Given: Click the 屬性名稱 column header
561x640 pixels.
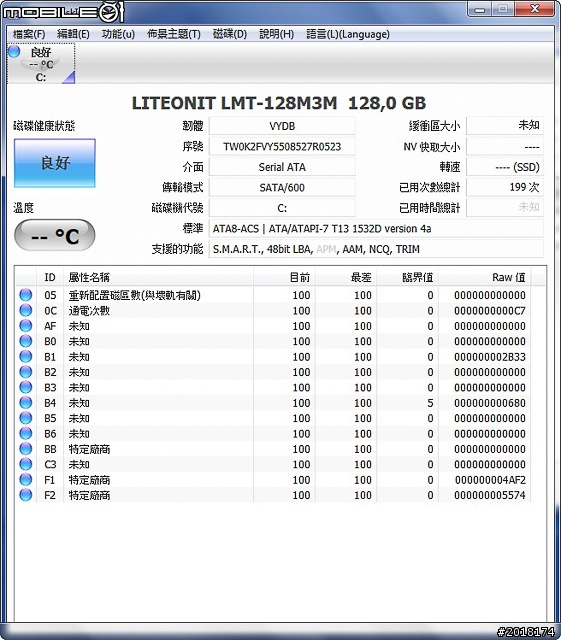Looking at the screenshot, I should tap(158, 278).
